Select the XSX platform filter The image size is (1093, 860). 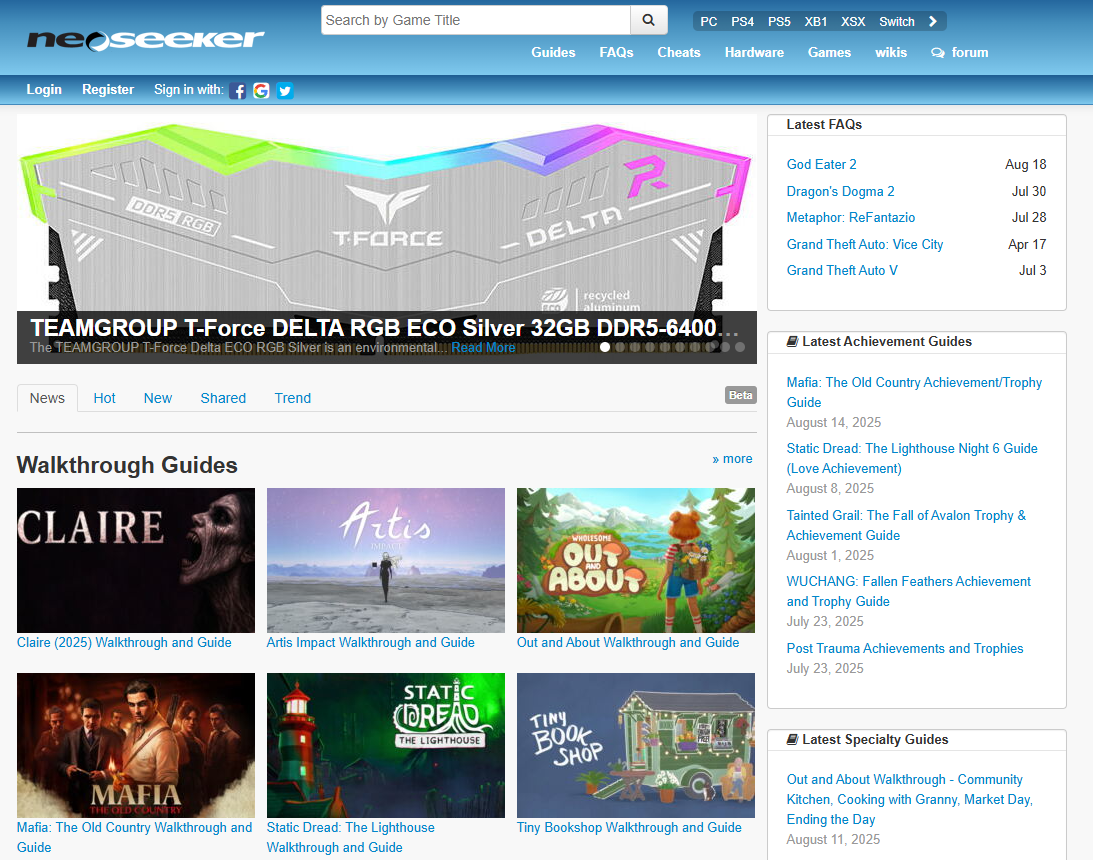pyautogui.click(x=853, y=22)
